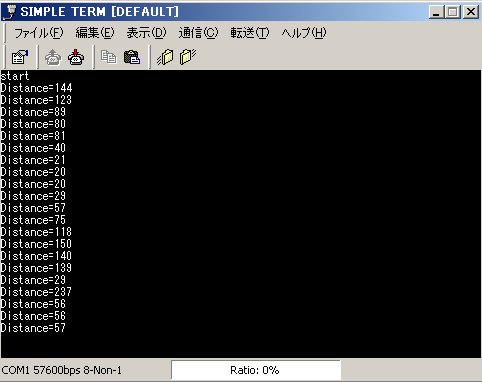Click the disconnect telephone icon with red arrow

76,57
